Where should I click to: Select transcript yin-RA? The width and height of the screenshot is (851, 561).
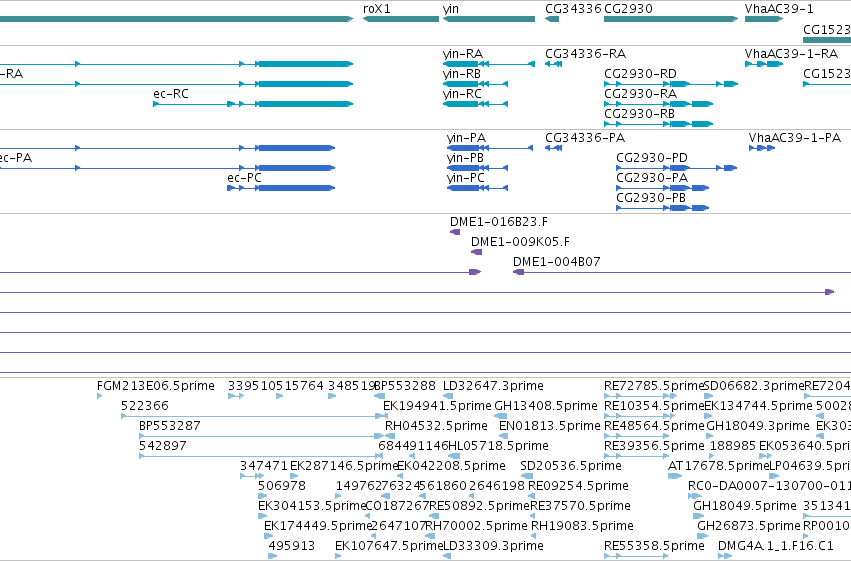tap(488, 64)
